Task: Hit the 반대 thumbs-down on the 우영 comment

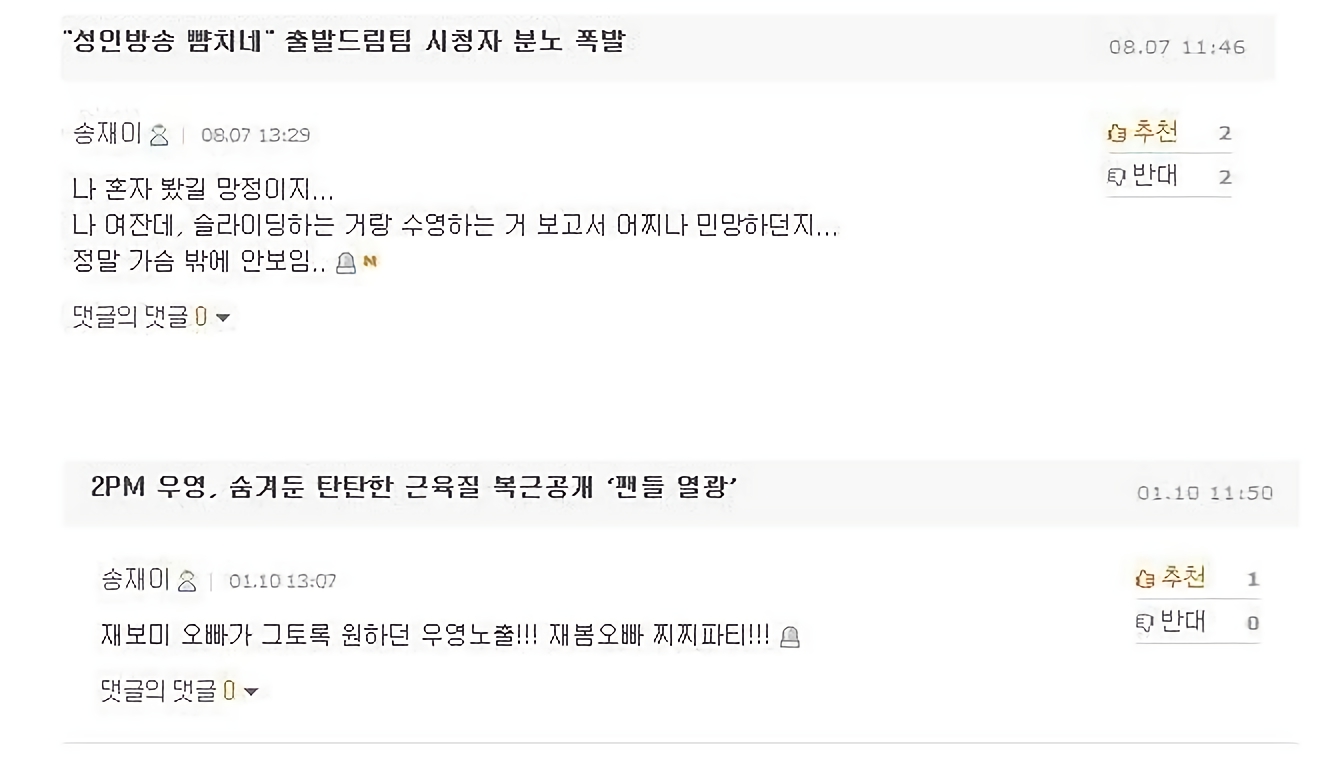Action: (1171, 622)
